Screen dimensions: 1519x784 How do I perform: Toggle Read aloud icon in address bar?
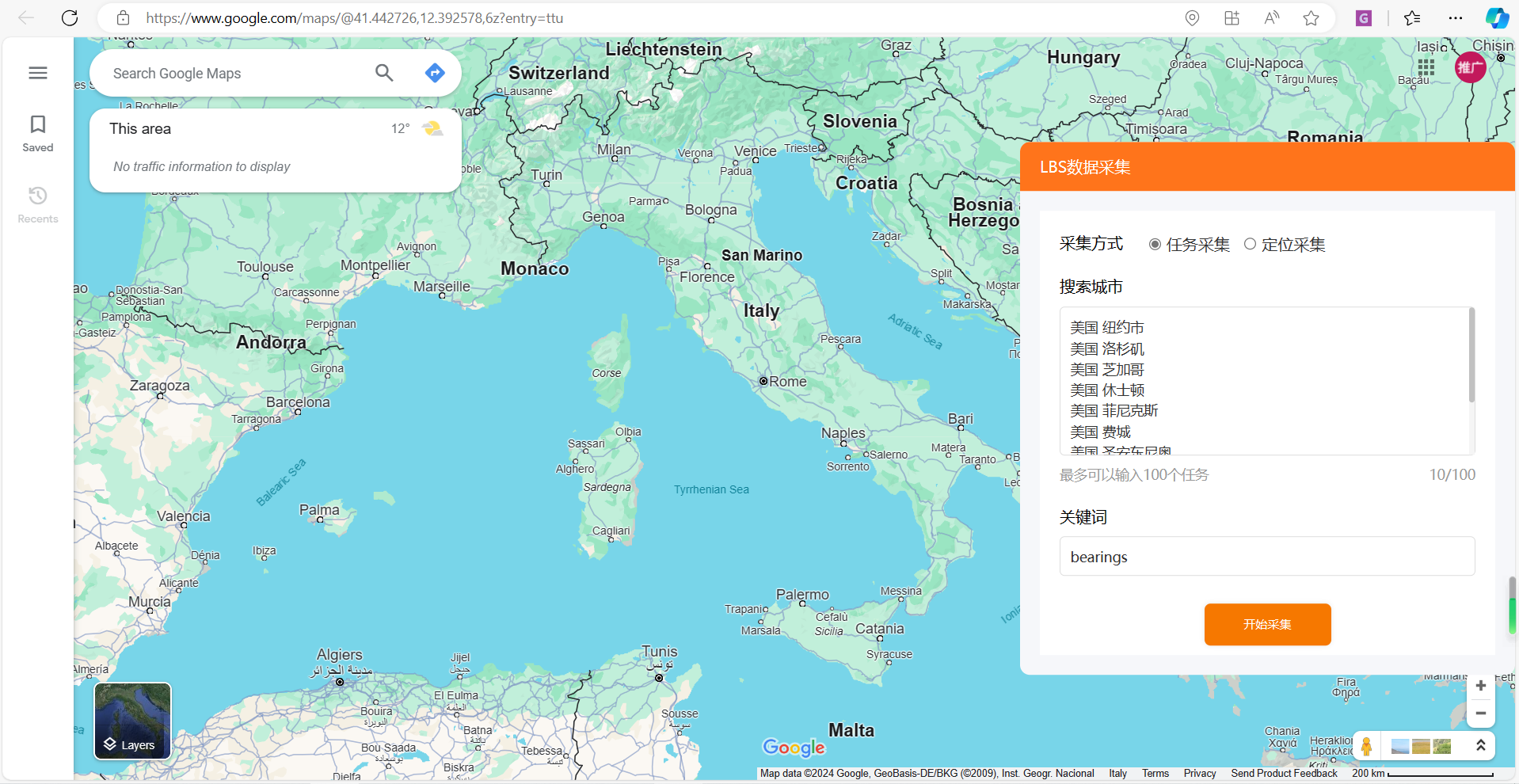click(1271, 18)
